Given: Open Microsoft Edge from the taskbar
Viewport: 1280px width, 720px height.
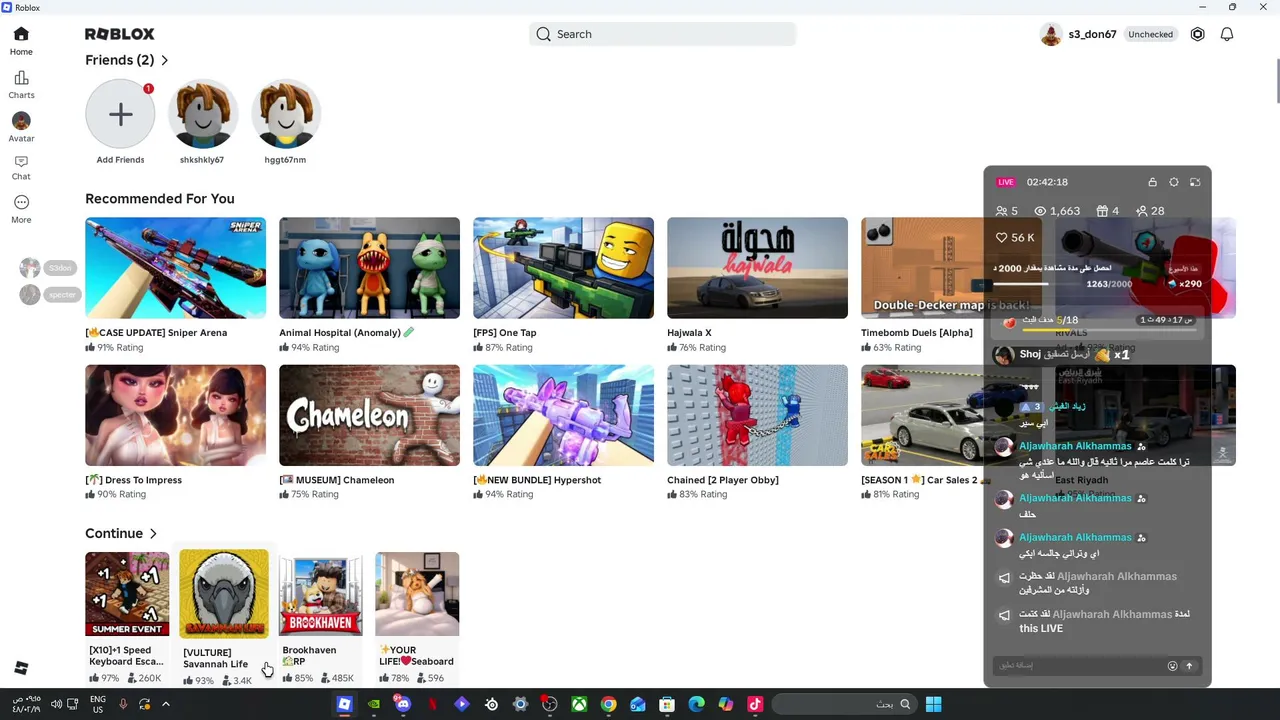Looking at the screenshot, I should click(x=696, y=704).
